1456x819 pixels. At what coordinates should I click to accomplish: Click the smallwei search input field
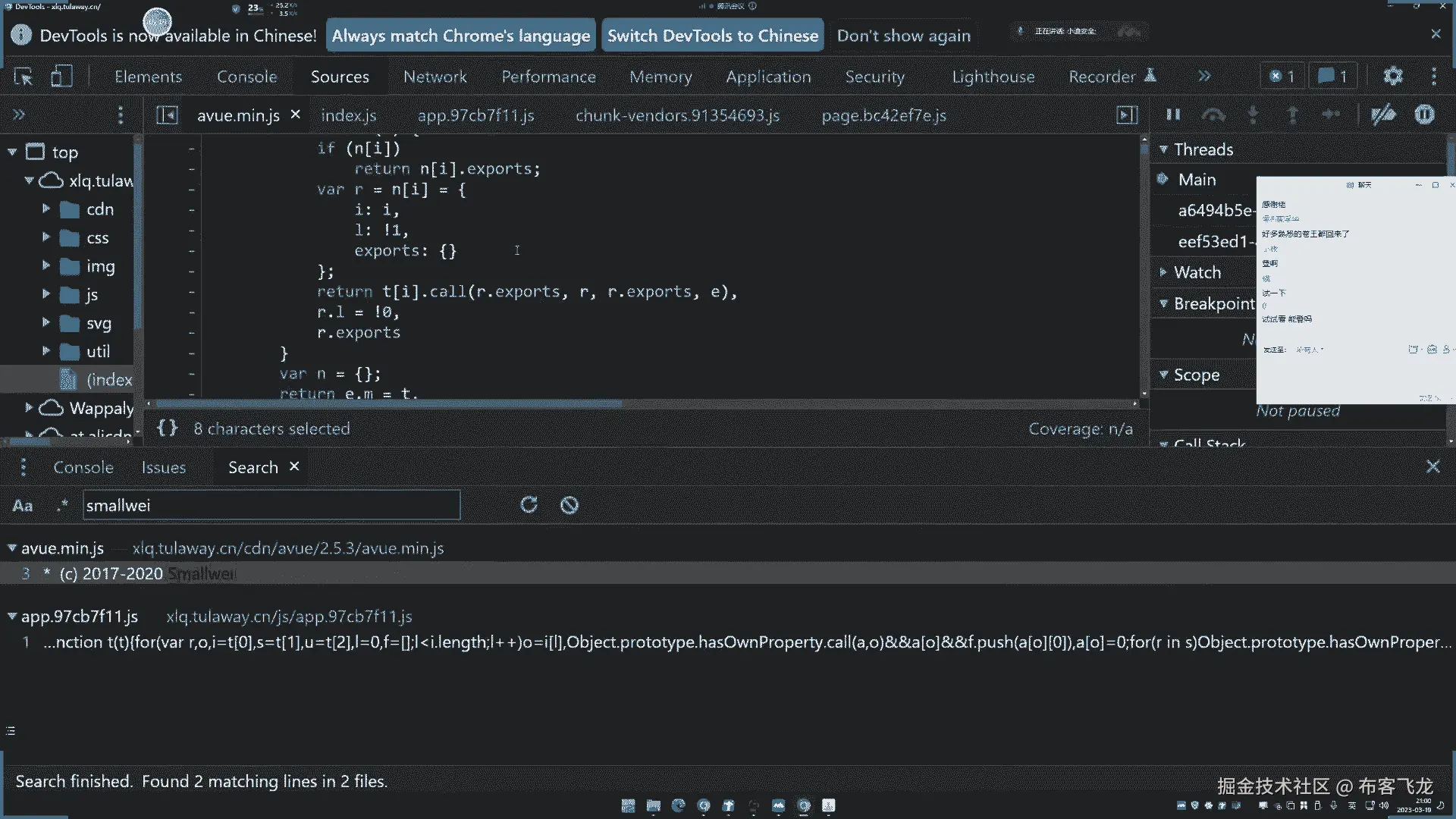[271, 505]
